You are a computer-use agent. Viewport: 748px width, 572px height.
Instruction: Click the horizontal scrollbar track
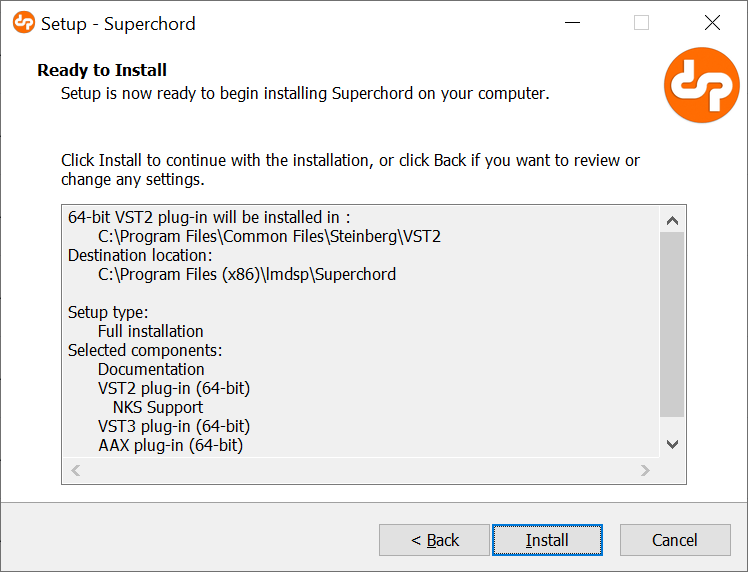[x=360, y=470]
